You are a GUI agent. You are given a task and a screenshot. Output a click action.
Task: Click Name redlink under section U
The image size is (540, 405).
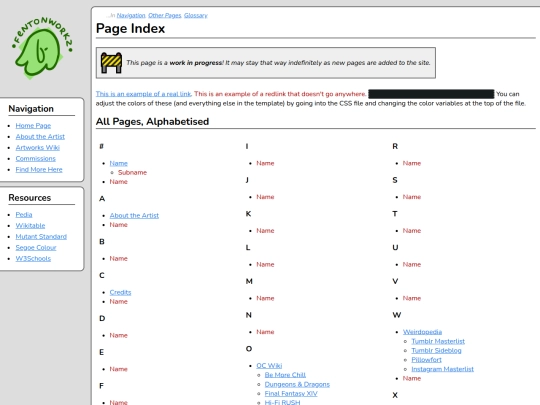tap(412, 264)
